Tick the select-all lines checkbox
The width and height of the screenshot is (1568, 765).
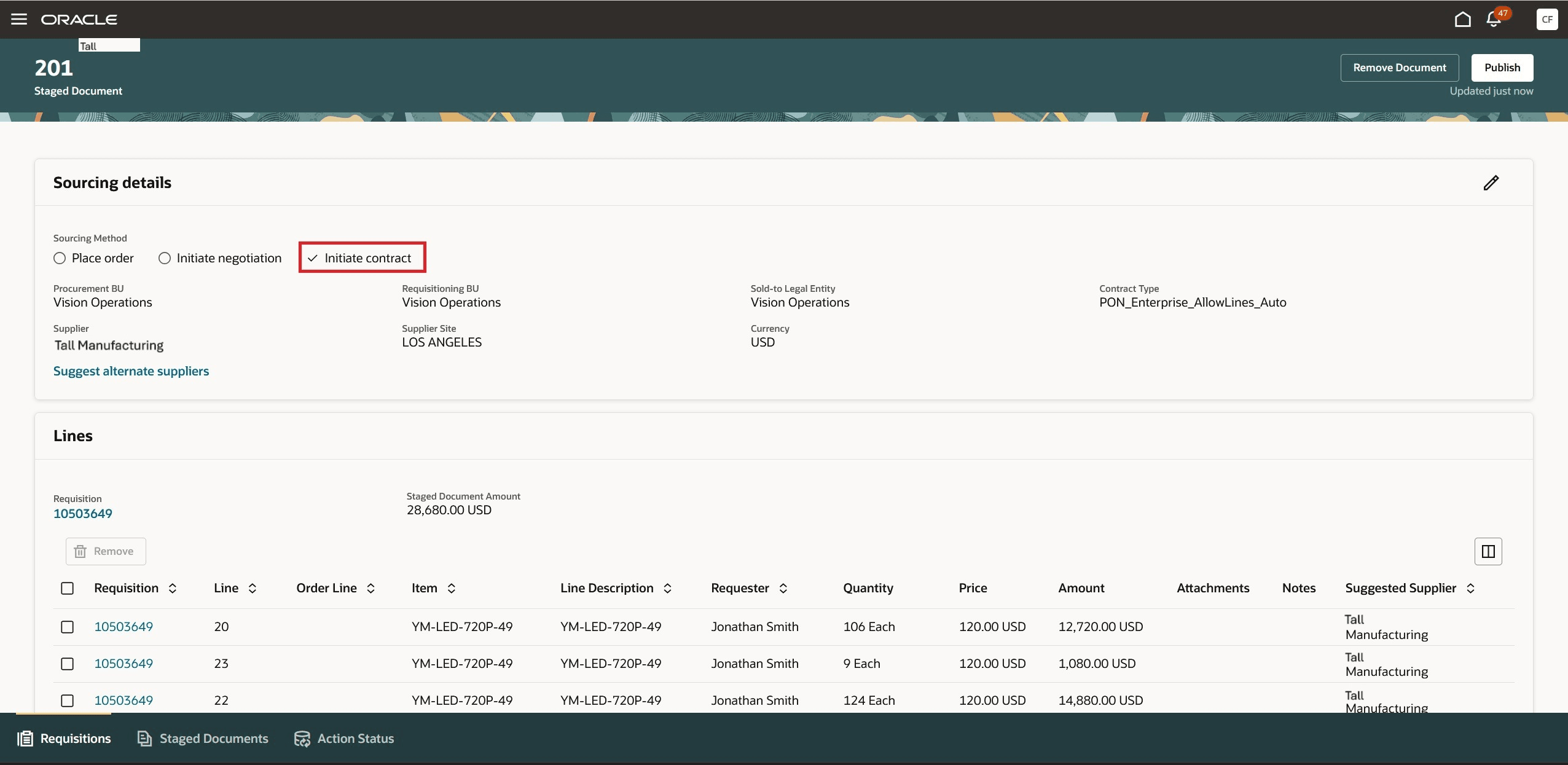coord(68,588)
